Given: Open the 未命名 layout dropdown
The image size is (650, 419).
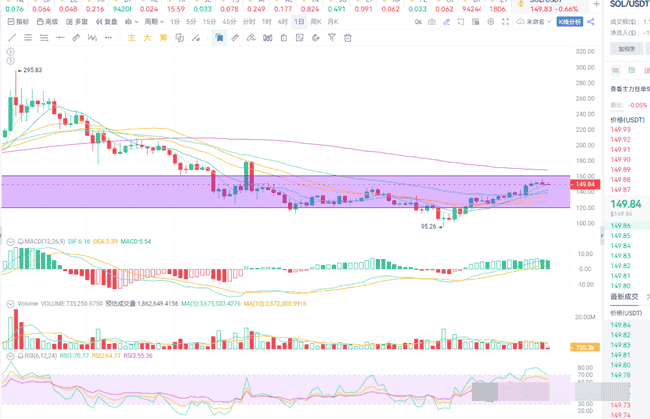Looking at the screenshot, I should [x=535, y=21].
